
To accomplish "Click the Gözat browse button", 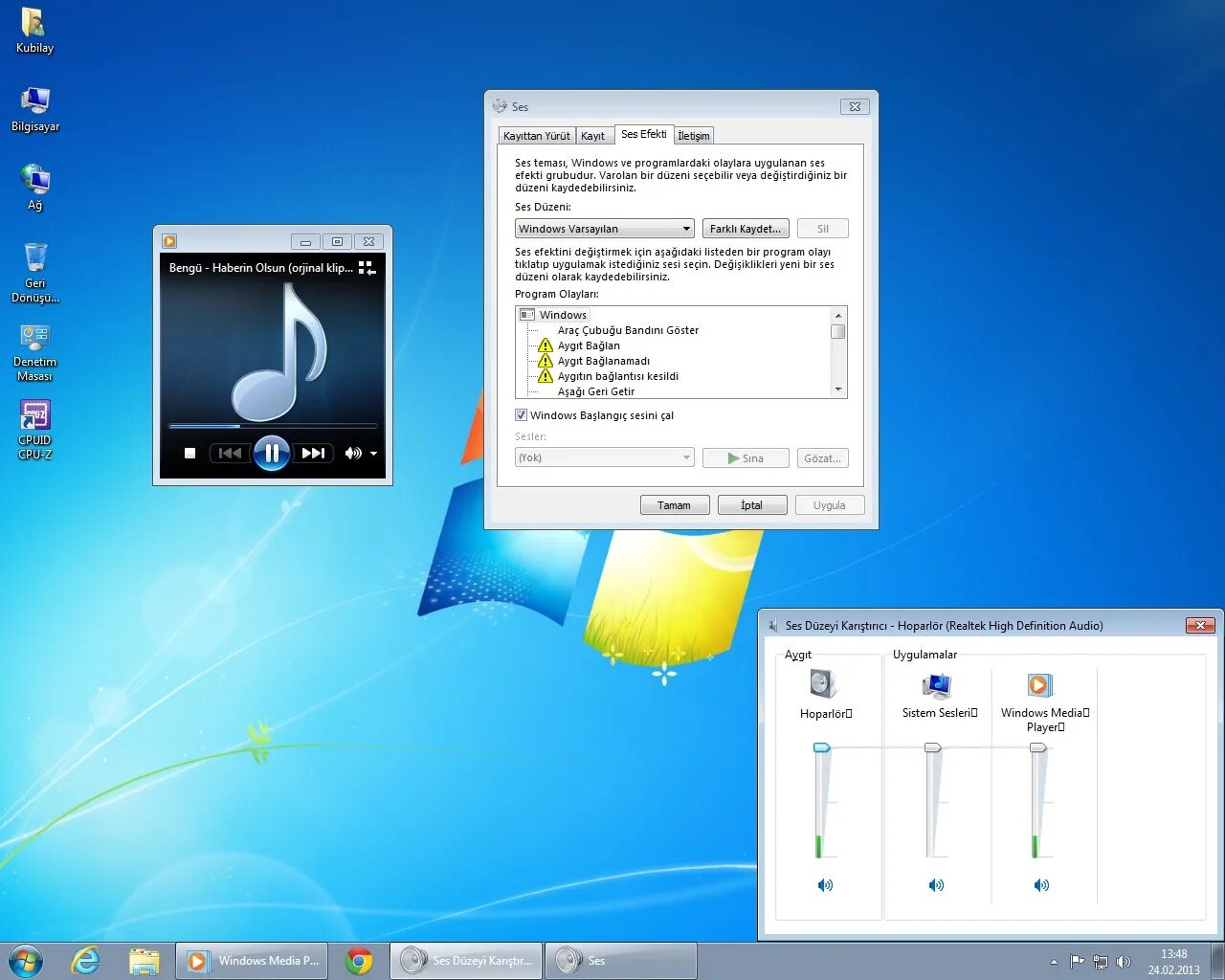I will click(x=823, y=458).
